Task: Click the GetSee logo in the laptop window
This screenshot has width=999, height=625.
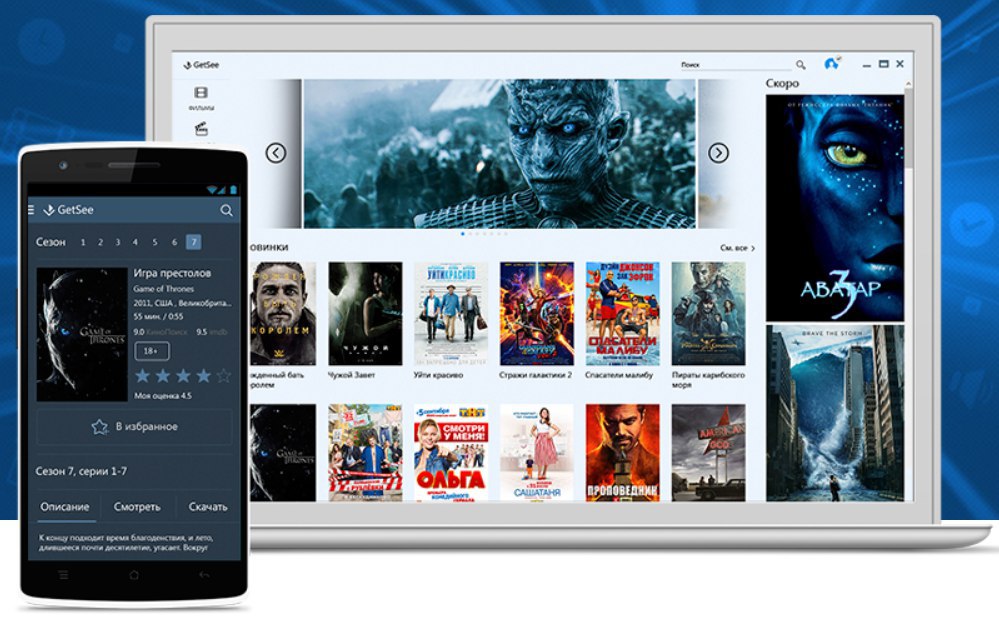Action: click(201, 65)
